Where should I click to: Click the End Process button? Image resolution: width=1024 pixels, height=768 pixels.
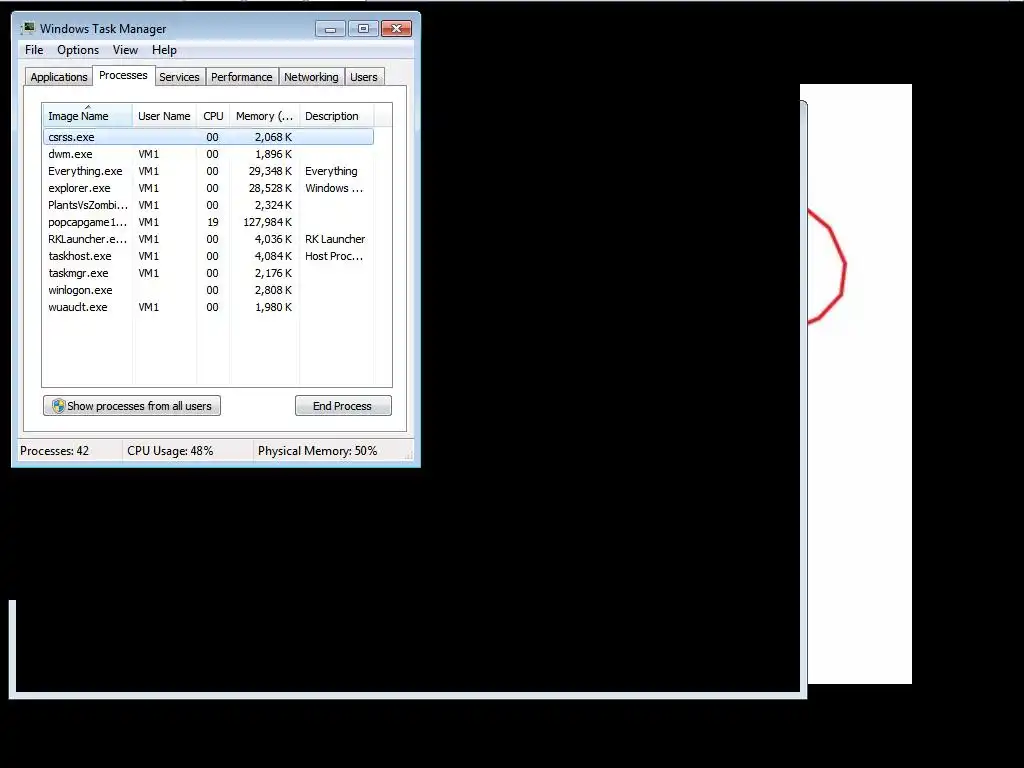(343, 406)
